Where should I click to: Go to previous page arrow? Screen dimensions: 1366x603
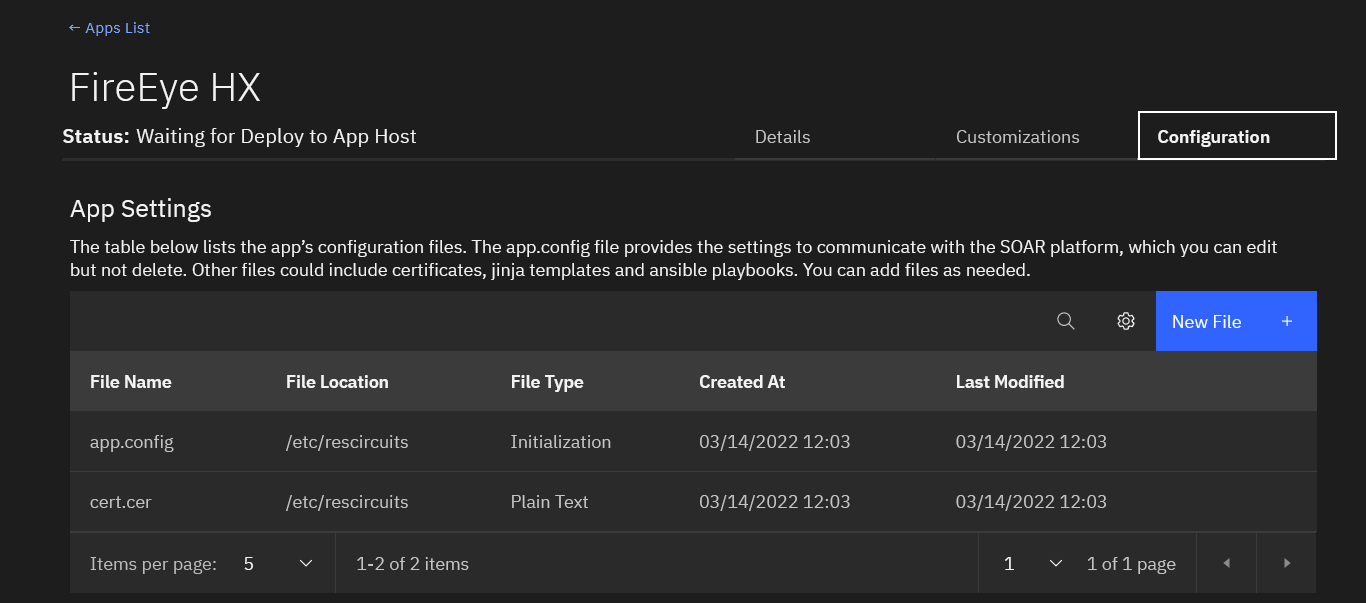point(1226,564)
